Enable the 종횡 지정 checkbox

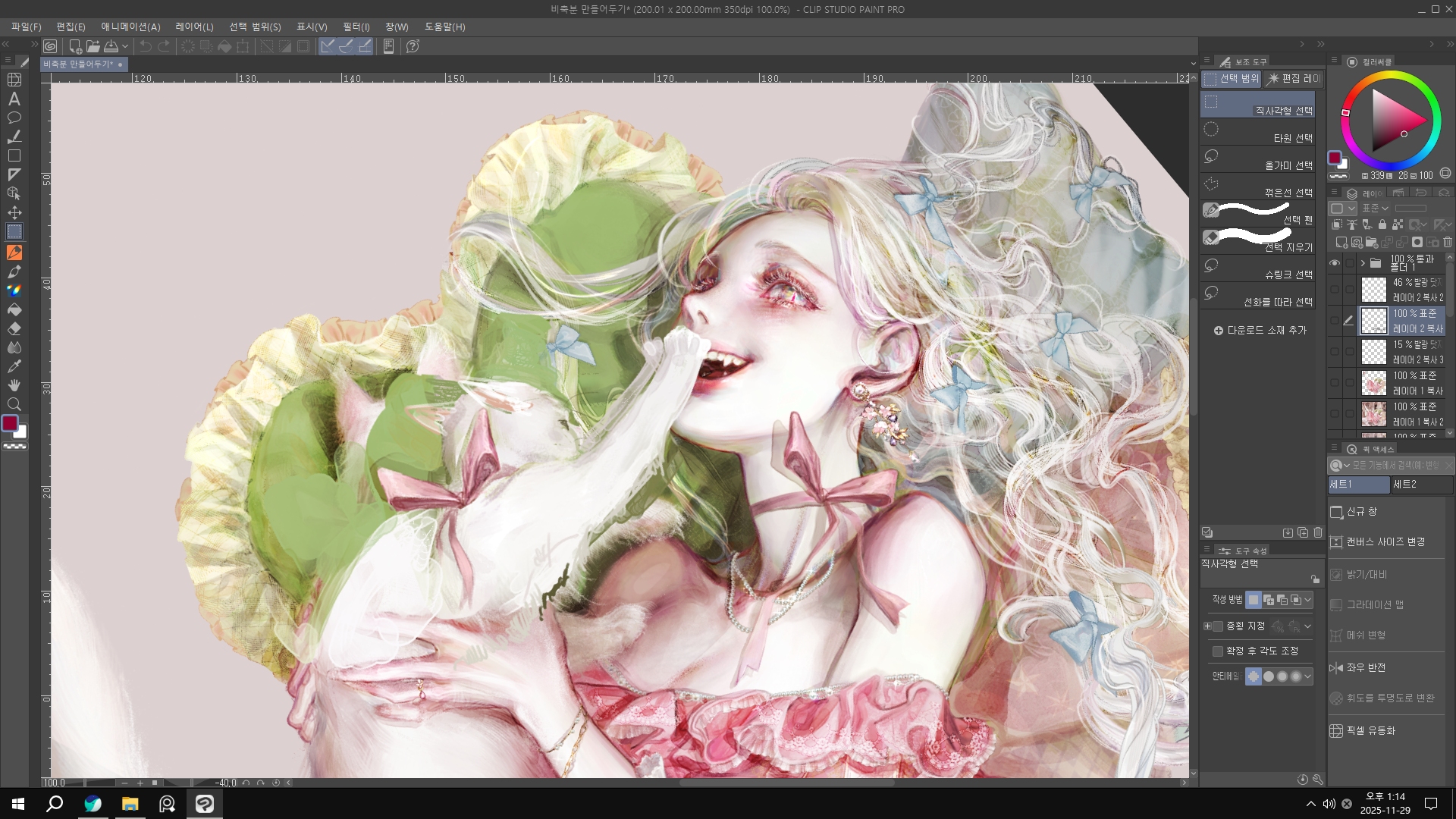(1218, 626)
